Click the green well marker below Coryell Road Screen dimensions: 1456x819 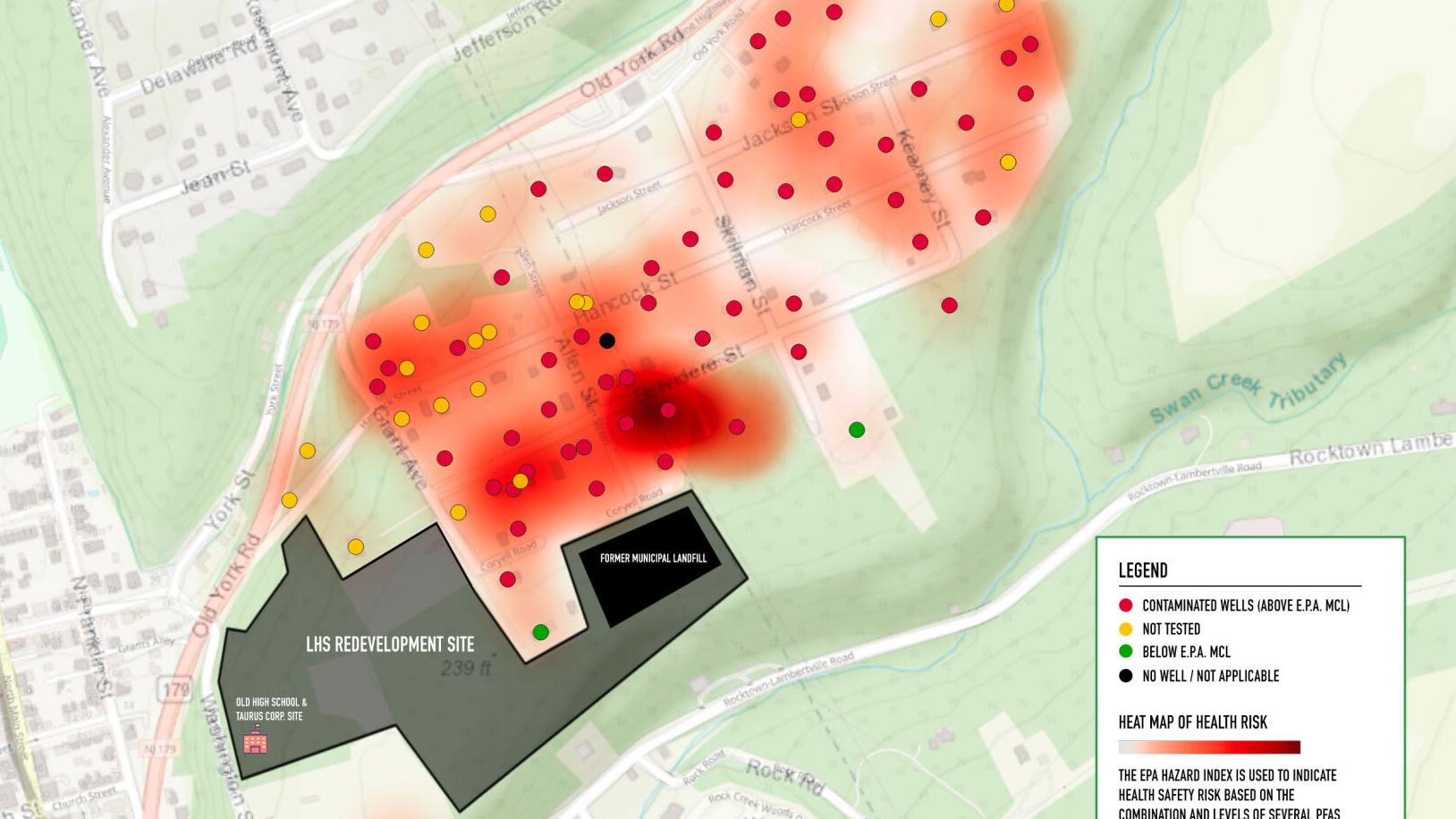[x=540, y=632]
